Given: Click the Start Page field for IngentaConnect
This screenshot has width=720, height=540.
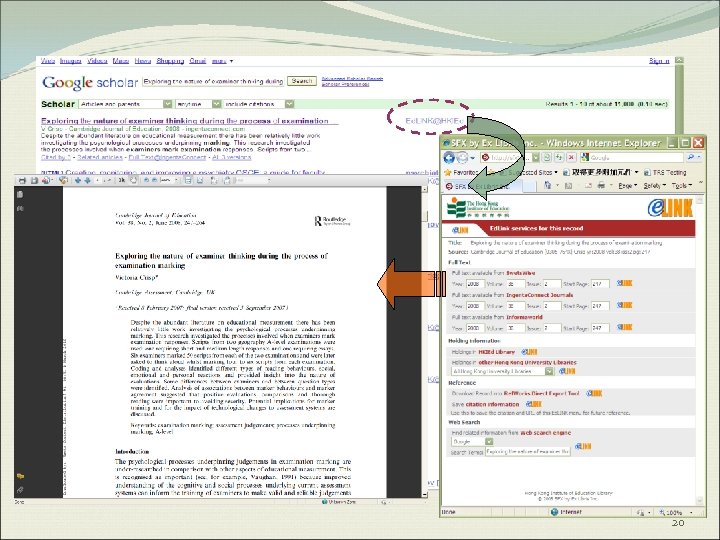Looking at the screenshot, I should pyautogui.click(x=600, y=306).
